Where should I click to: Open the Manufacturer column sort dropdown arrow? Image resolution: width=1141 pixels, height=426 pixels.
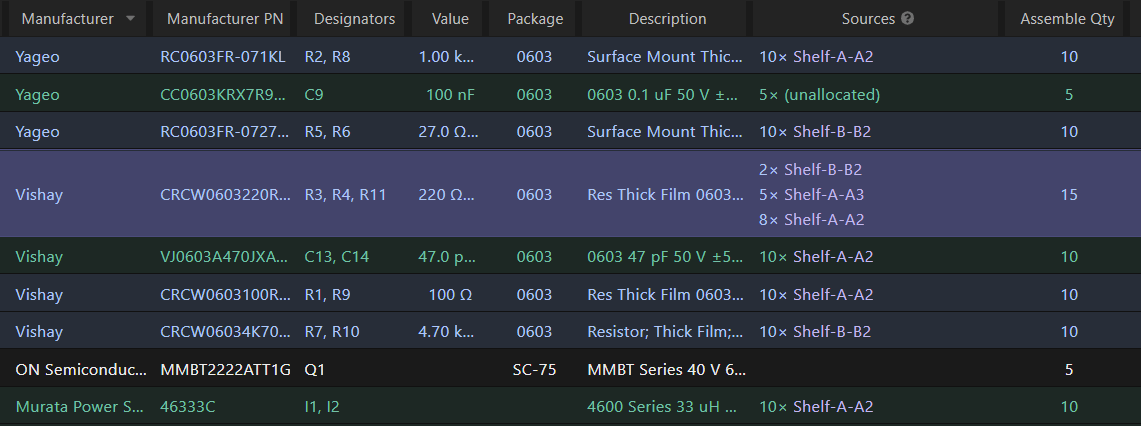coord(130,19)
